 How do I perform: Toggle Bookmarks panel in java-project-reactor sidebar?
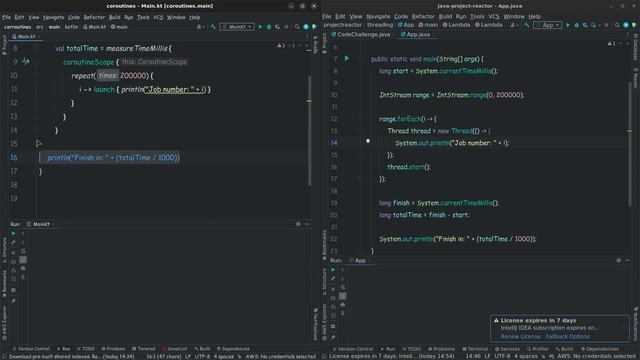(324, 245)
